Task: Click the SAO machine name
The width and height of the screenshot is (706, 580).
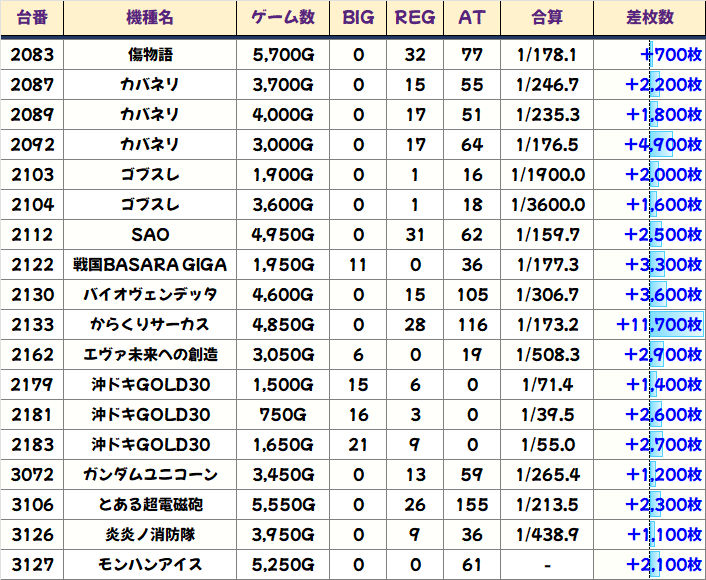Action: click(149, 235)
